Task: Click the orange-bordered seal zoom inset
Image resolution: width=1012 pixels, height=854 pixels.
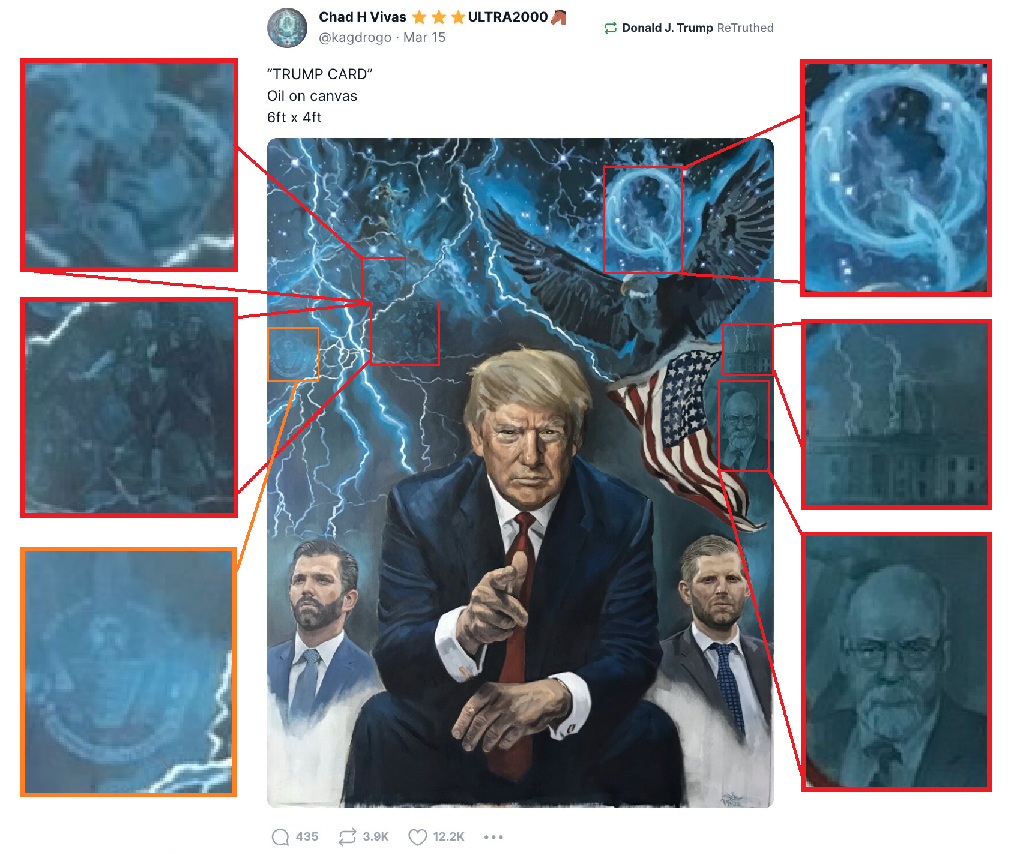Action: tap(128, 672)
